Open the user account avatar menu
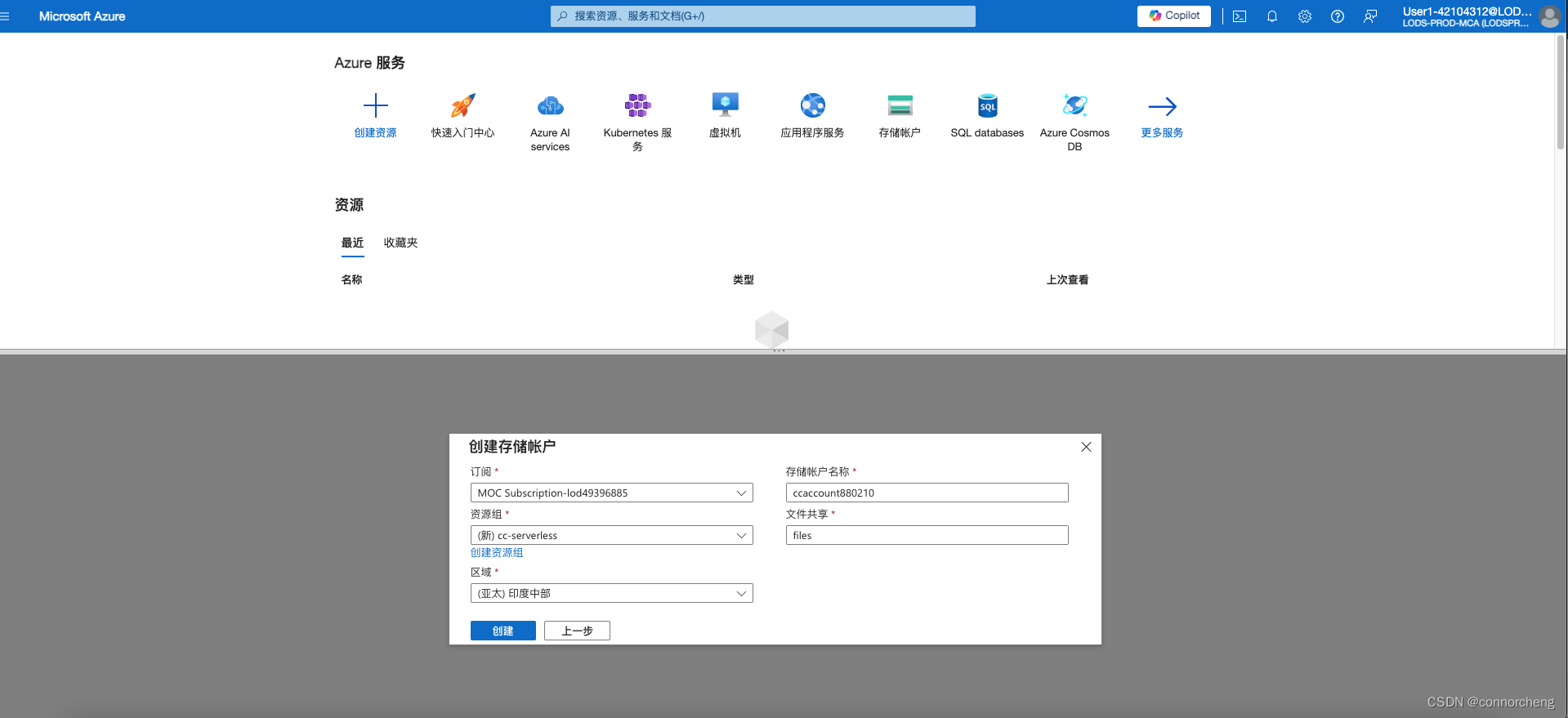The height and width of the screenshot is (718, 1568). tap(1549, 16)
